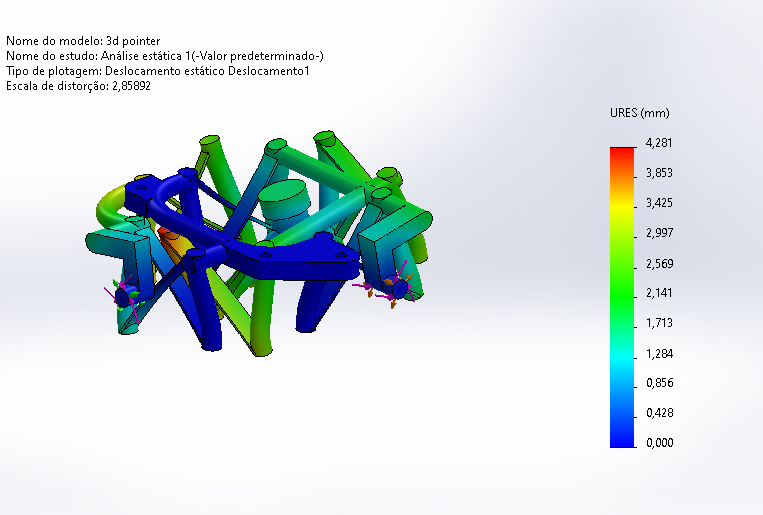Click 'Escala de distorção: 2,85892' text
This screenshot has width=763, height=515.
tap(78, 86)
